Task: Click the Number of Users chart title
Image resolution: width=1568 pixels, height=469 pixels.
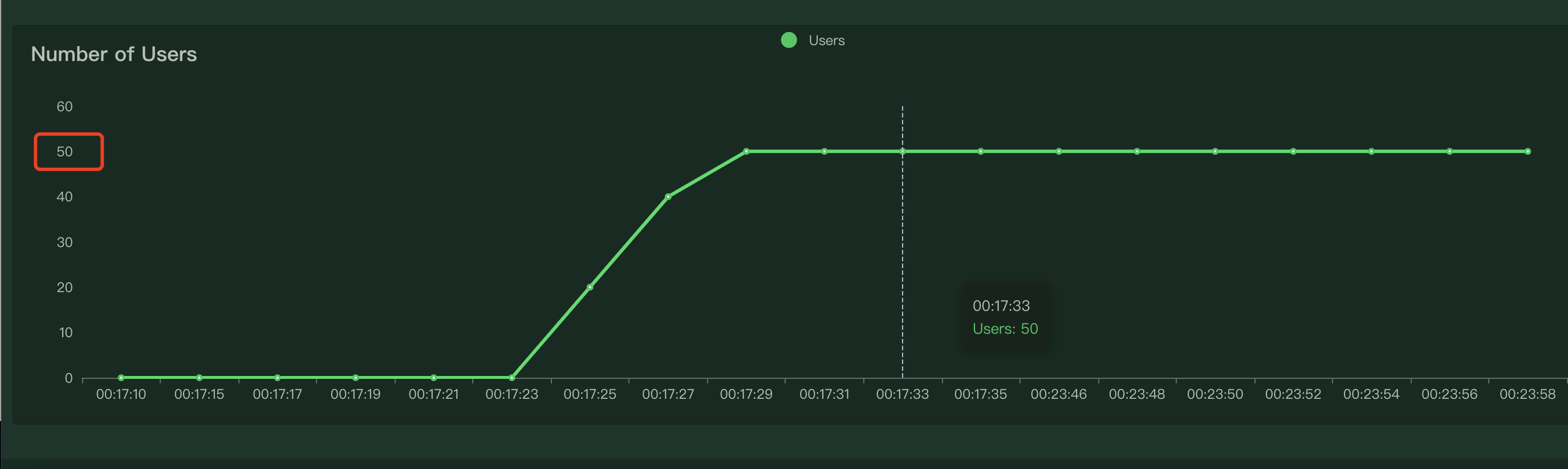Action: [x=114, y=54]
